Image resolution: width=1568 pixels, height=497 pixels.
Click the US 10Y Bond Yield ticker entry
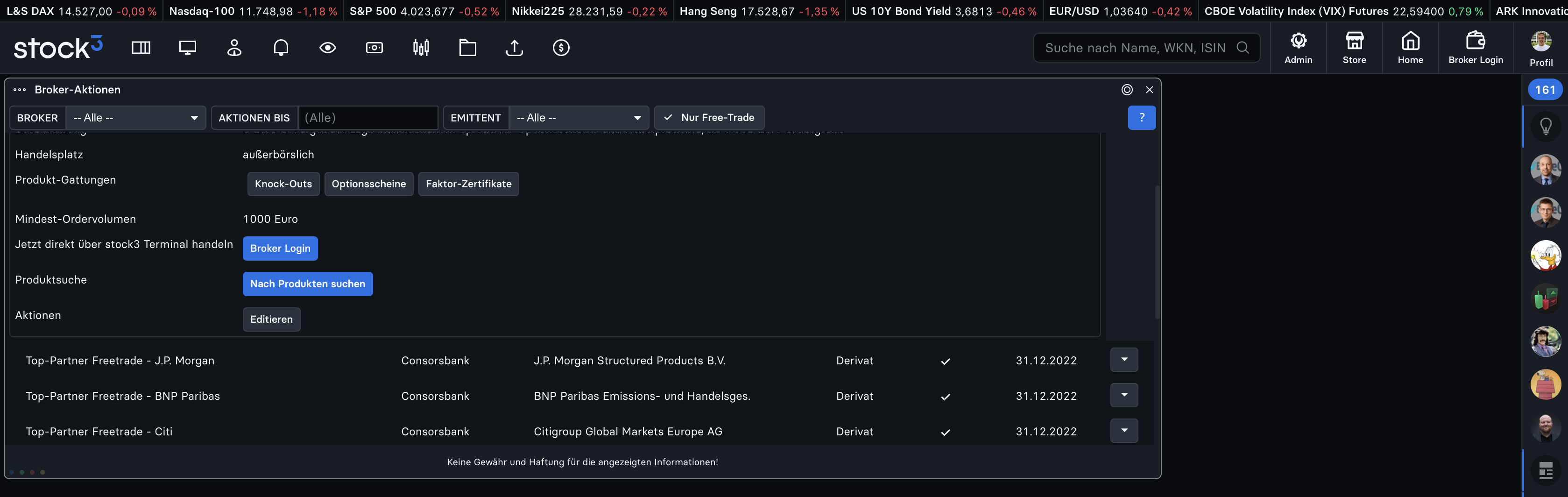coord(944,11)
